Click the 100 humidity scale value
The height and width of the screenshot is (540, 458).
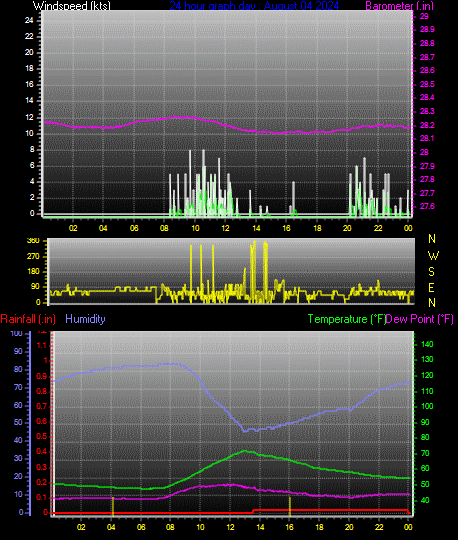[17, 333]
